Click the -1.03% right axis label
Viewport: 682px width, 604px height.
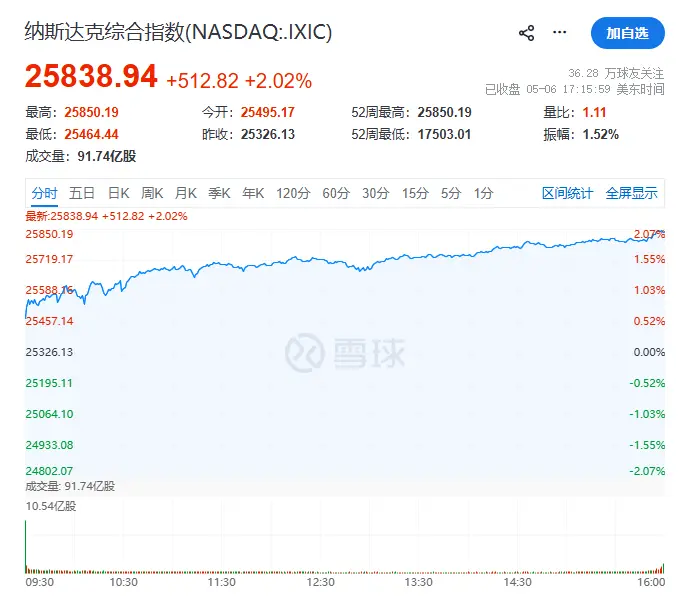[x=647, y=414]
